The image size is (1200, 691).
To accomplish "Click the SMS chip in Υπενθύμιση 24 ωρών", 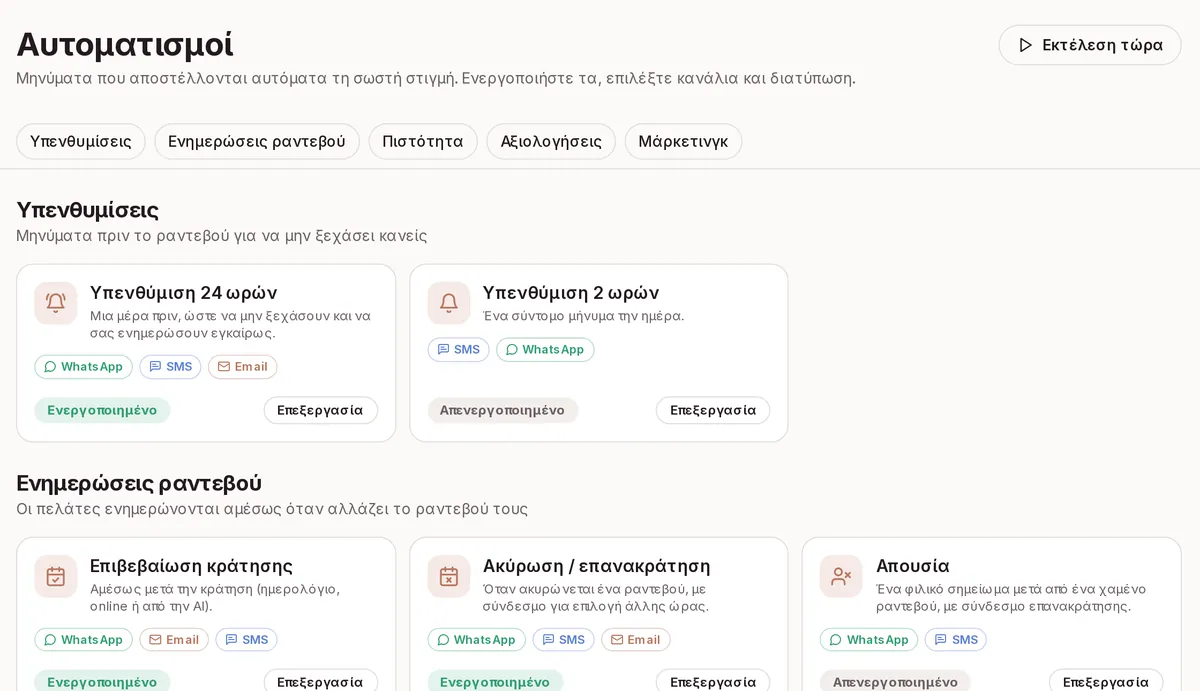I will coord(171,367).
